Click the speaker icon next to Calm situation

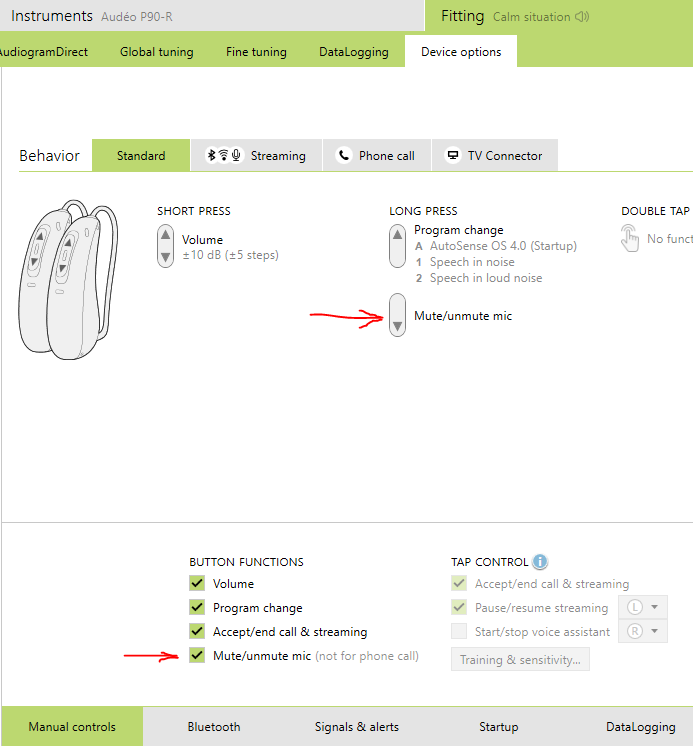(x=582, y=17)
